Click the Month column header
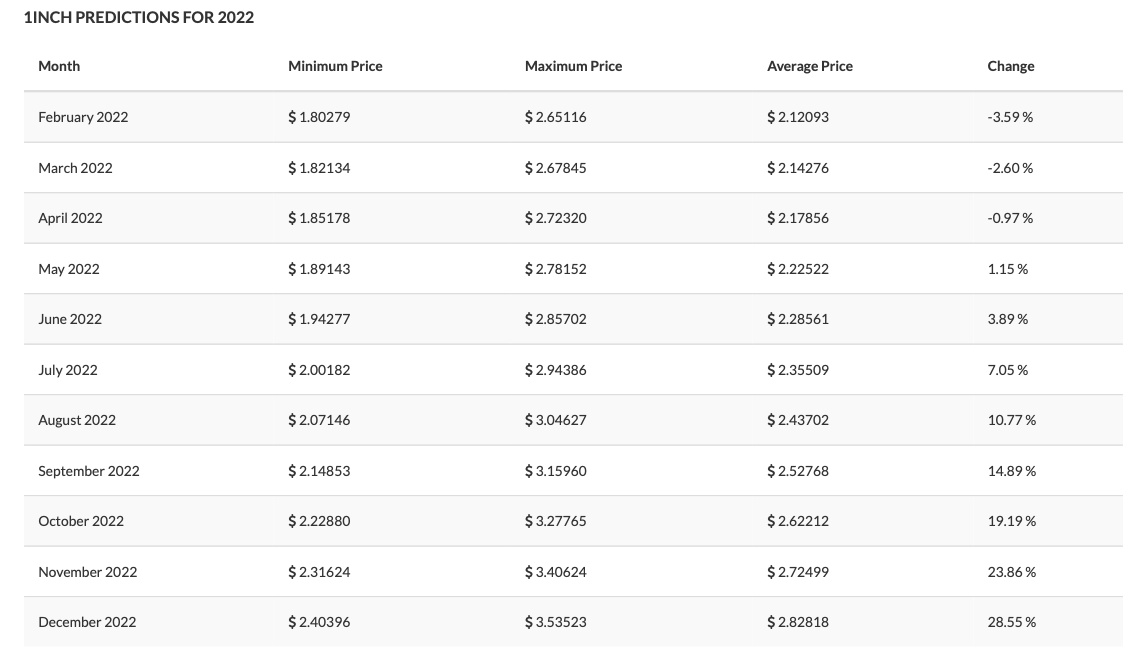 pos(59,66)
